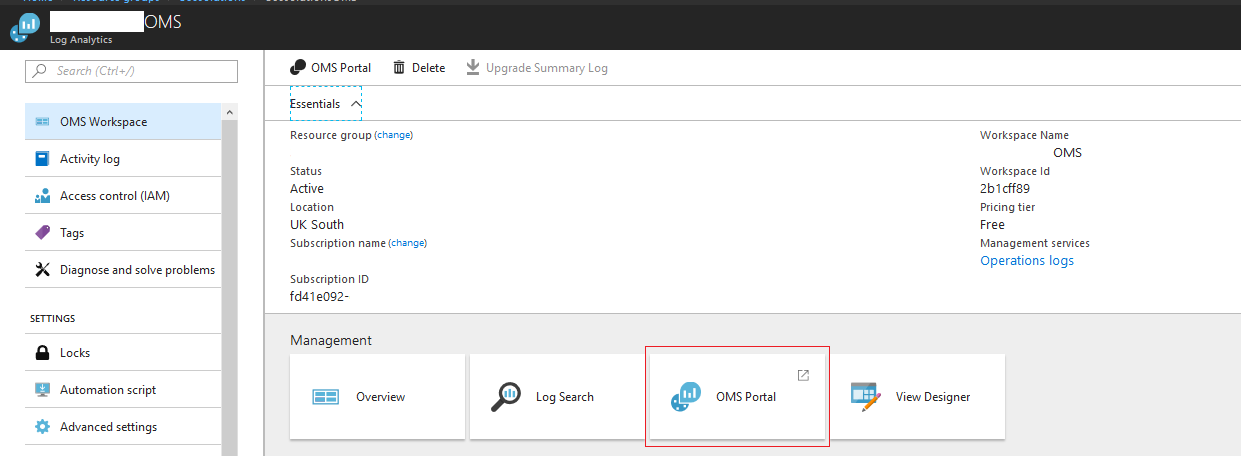Viewport: 1241px width, 456px height.
Task: Click the View Designer pencil icon
Action: pyautogui.click(x=865, y=397)
